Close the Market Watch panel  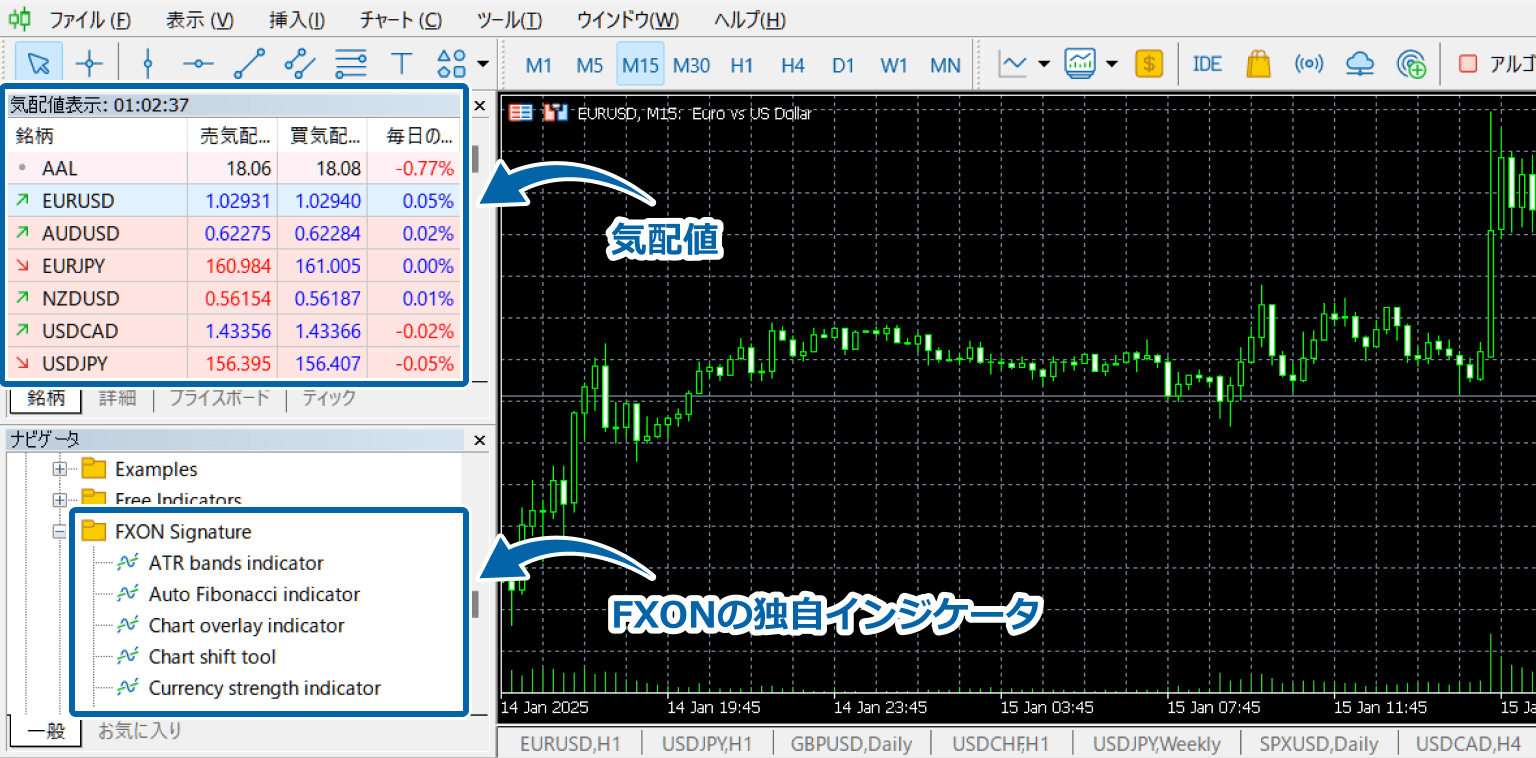[x=479, y=105]
